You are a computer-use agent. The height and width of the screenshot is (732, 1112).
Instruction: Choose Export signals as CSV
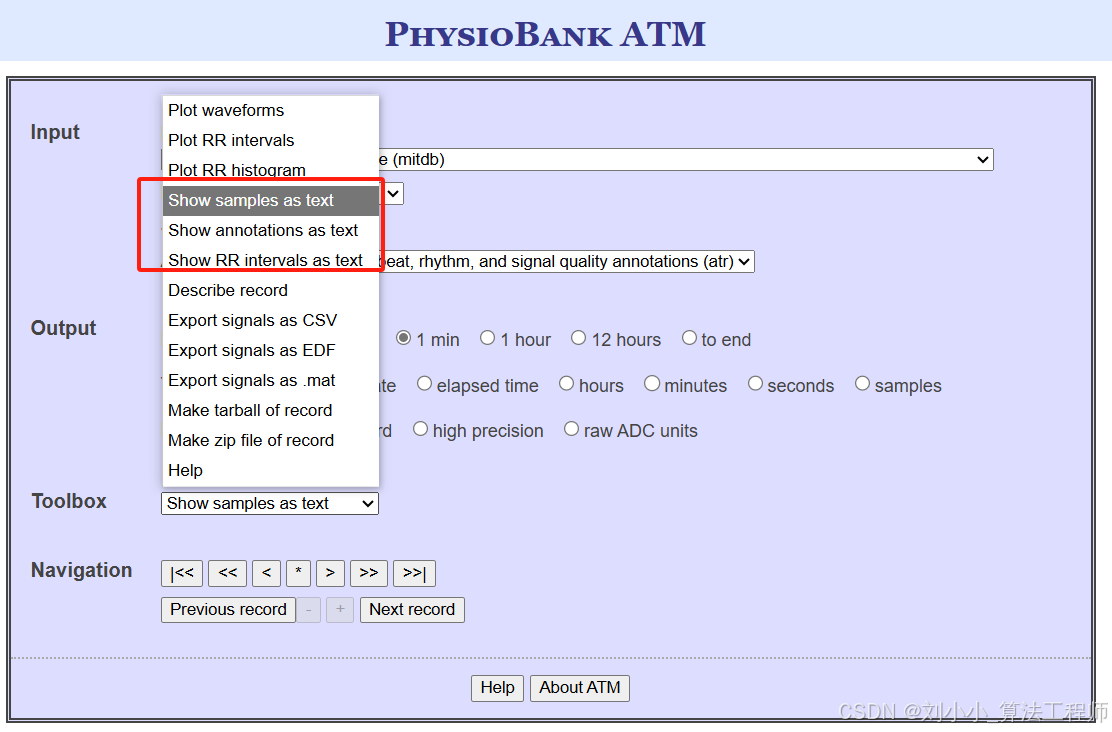270,321
